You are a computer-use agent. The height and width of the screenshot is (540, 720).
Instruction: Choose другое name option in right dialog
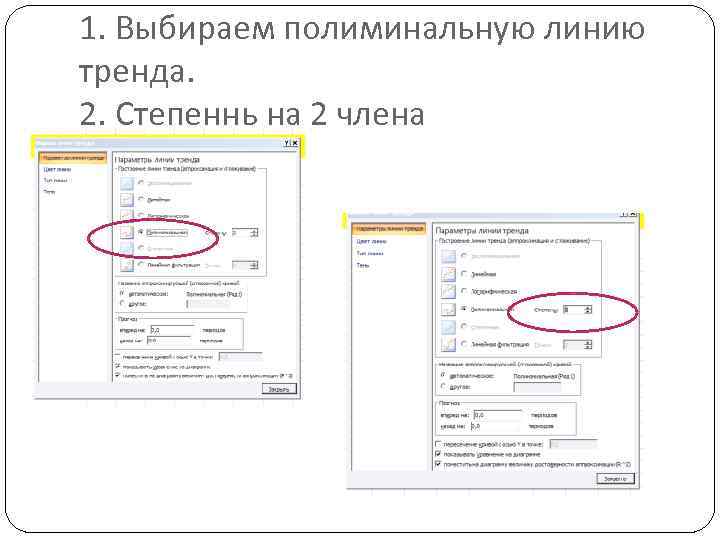[x=444, y=386]
